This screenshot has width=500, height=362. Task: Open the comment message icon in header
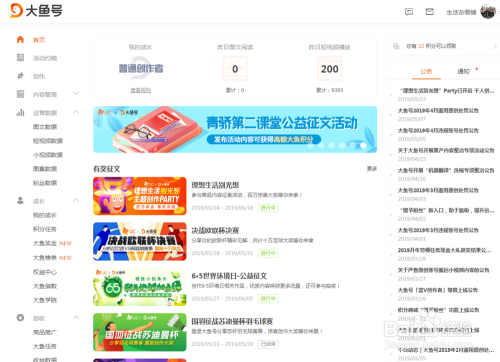pos(409,12)
